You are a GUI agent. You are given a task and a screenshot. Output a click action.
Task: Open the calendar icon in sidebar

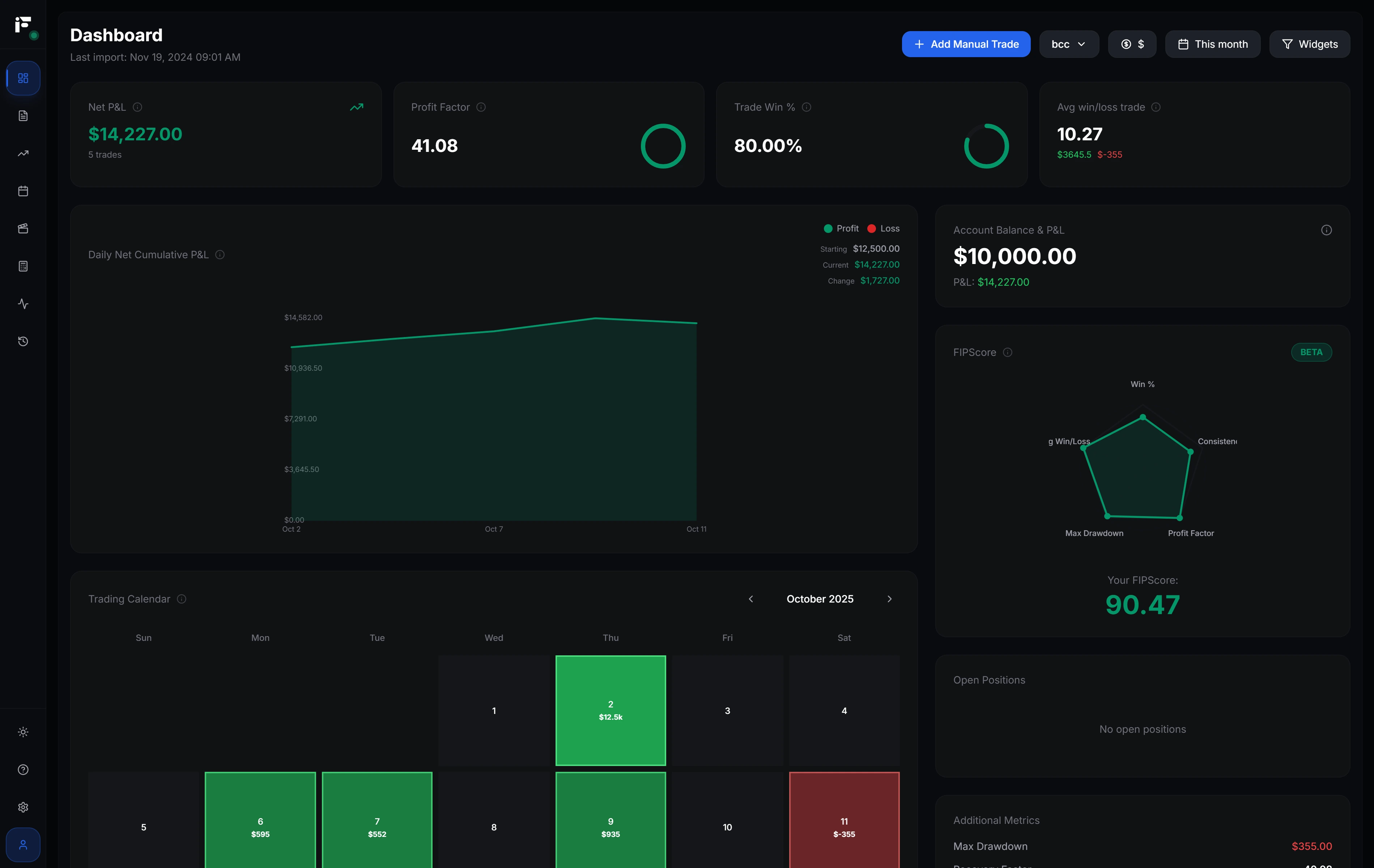pyautogui.click(x=23, y=191)
